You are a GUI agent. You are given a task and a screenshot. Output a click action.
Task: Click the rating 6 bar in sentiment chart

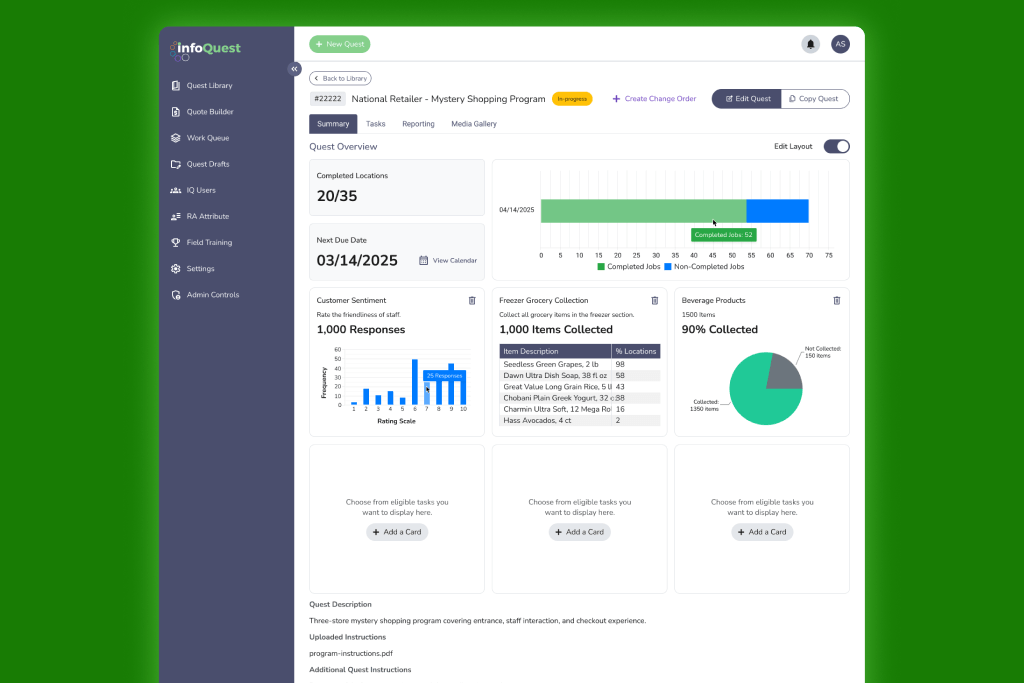pos(415,382)
